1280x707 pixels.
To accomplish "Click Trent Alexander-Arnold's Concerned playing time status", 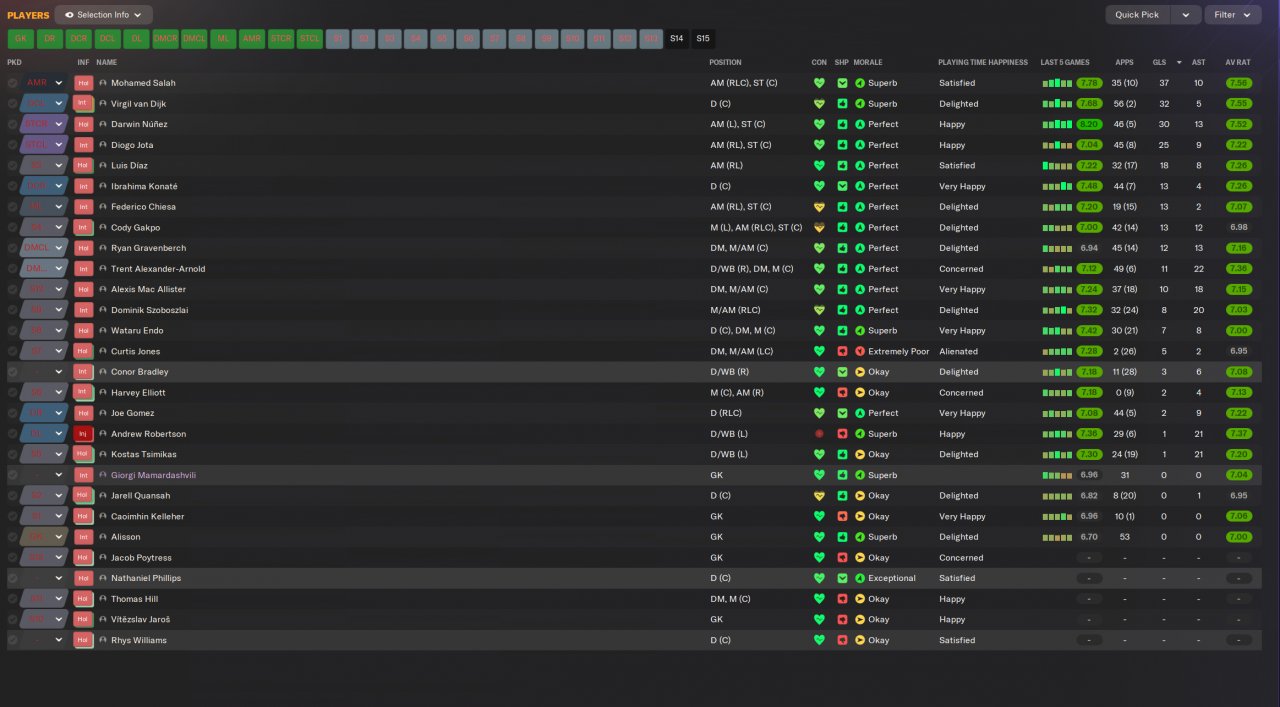I will pos(961,269).
